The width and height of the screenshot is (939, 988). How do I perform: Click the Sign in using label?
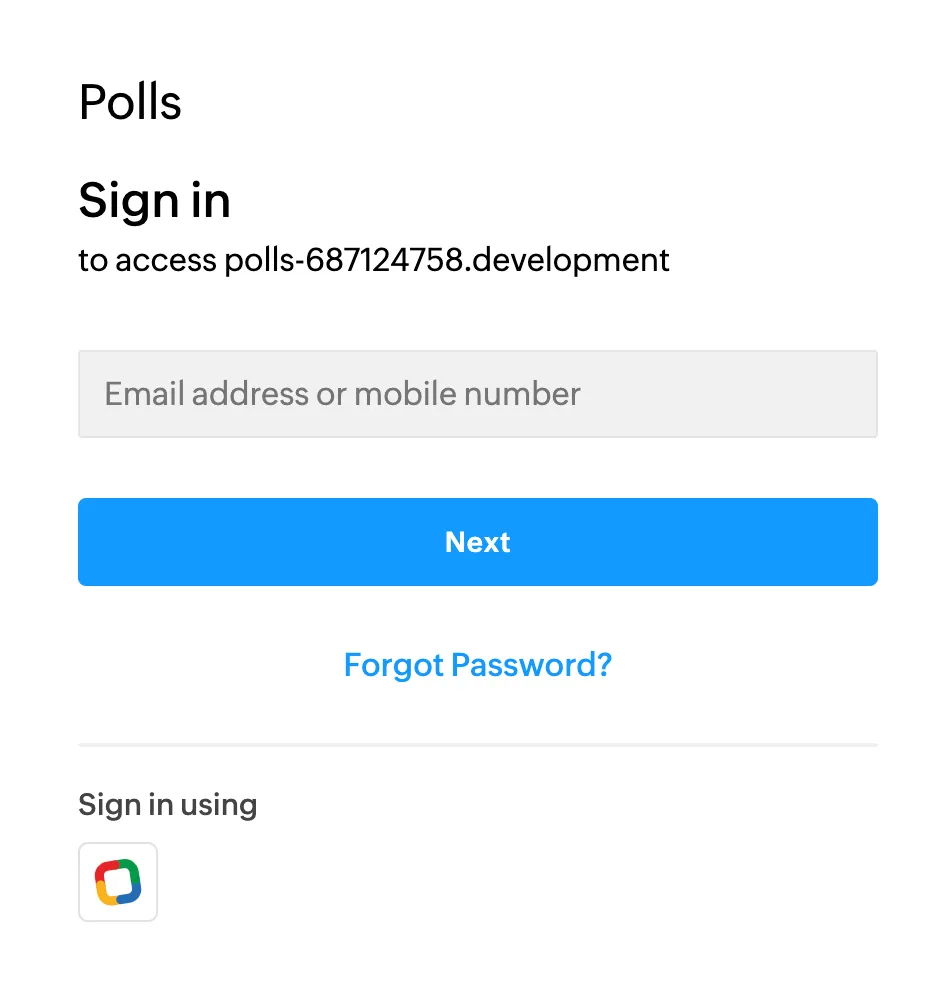pyautogui.click(x=167, y=805)
